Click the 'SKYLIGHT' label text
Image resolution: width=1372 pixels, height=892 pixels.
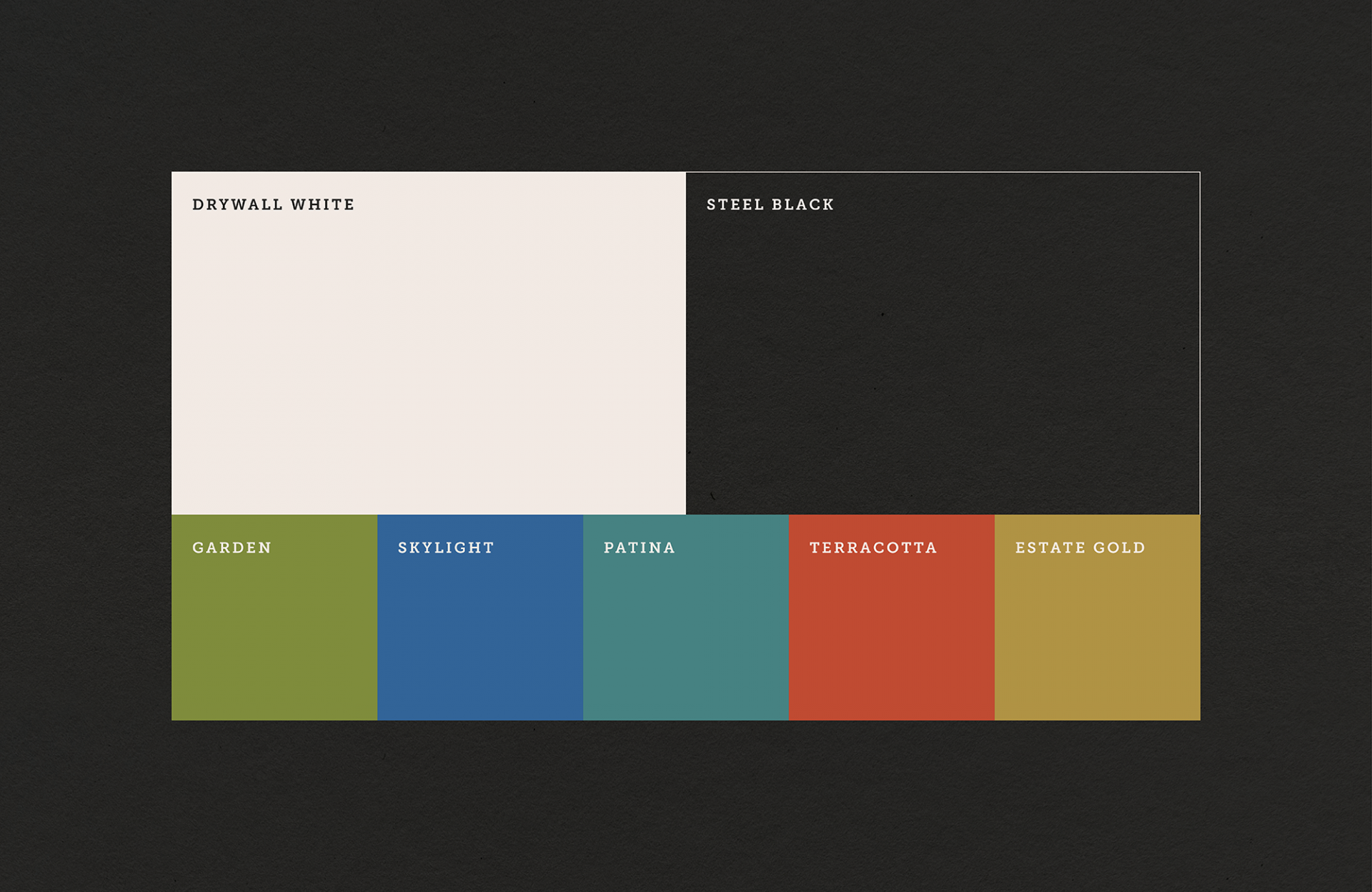(446, 547)
